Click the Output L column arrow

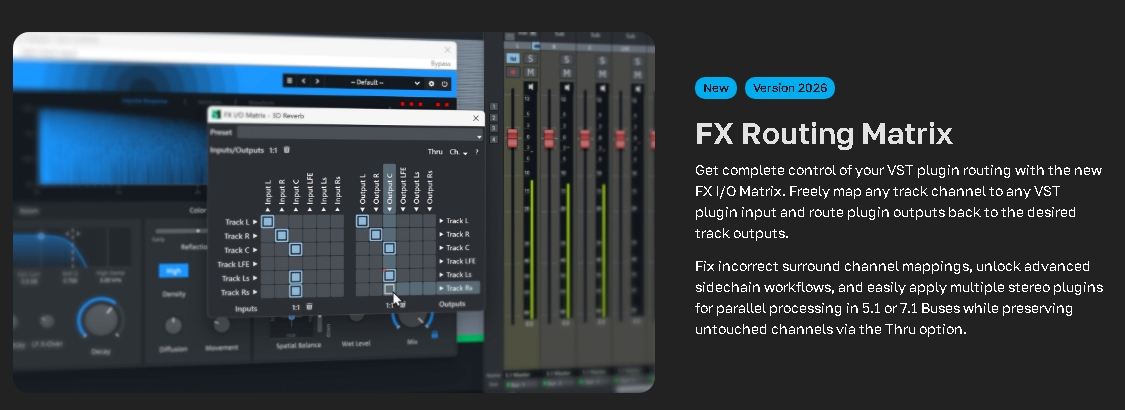coord(362,209)
